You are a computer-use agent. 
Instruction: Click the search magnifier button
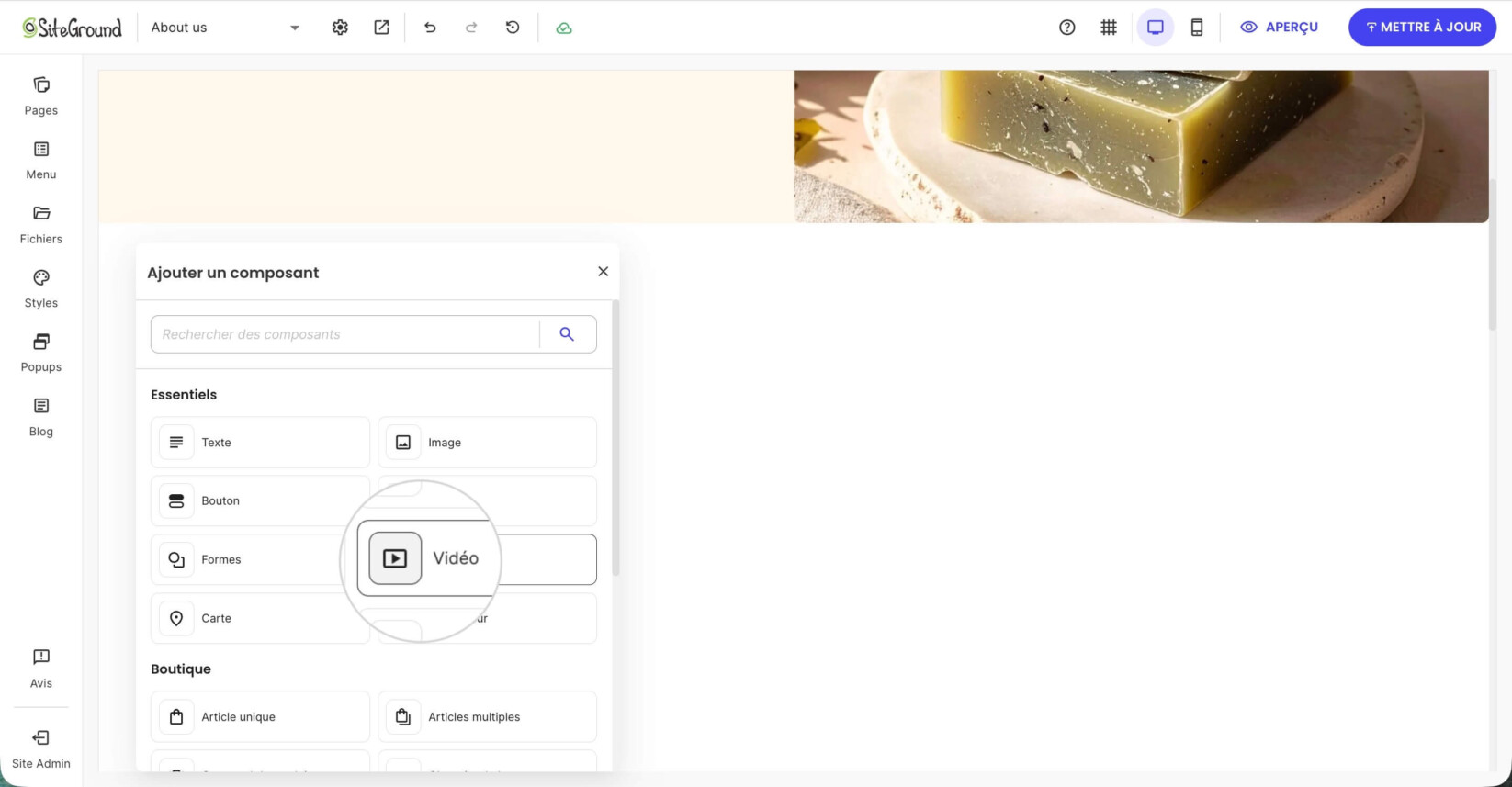tap(567, 334)
